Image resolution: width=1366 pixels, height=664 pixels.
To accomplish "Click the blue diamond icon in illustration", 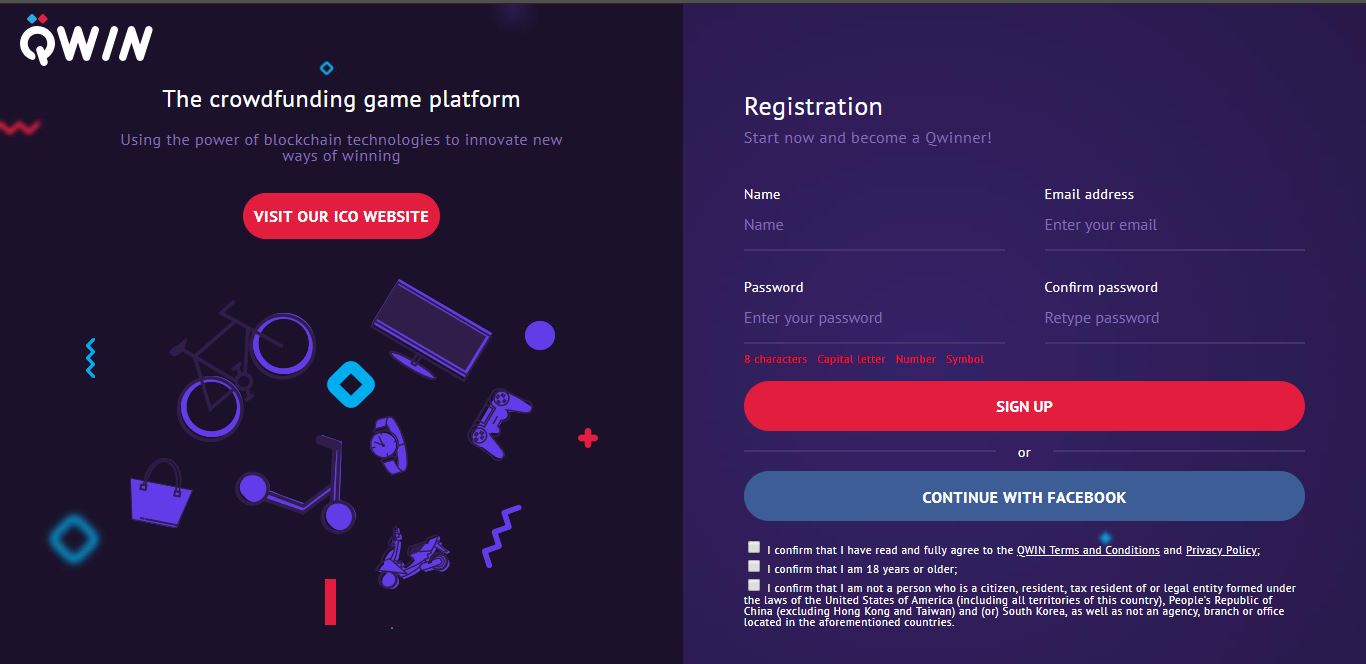I will (351, 385).
